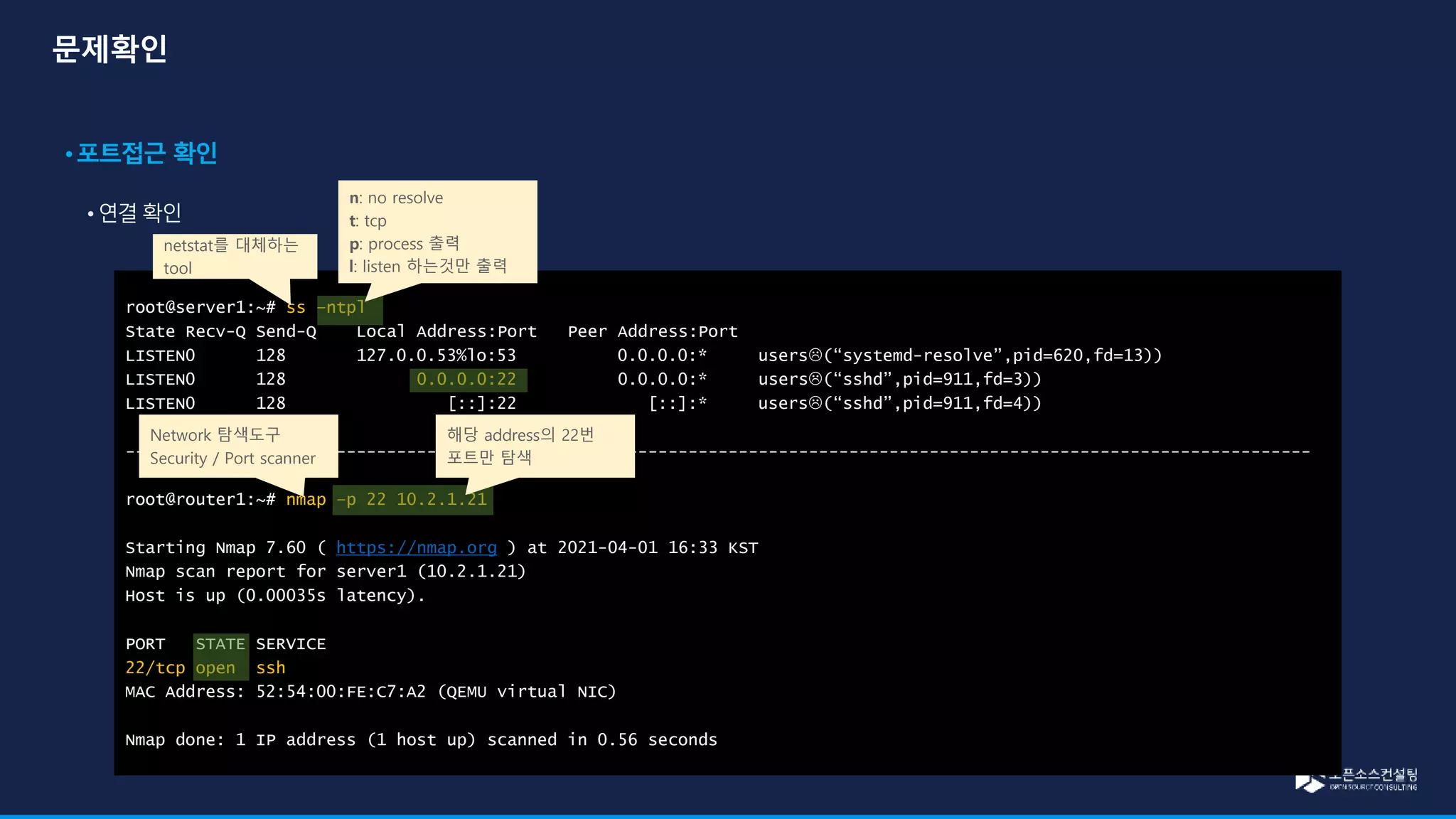
Task: Click the 연결 확인 bullet text
Action: [x=140, y=212]
